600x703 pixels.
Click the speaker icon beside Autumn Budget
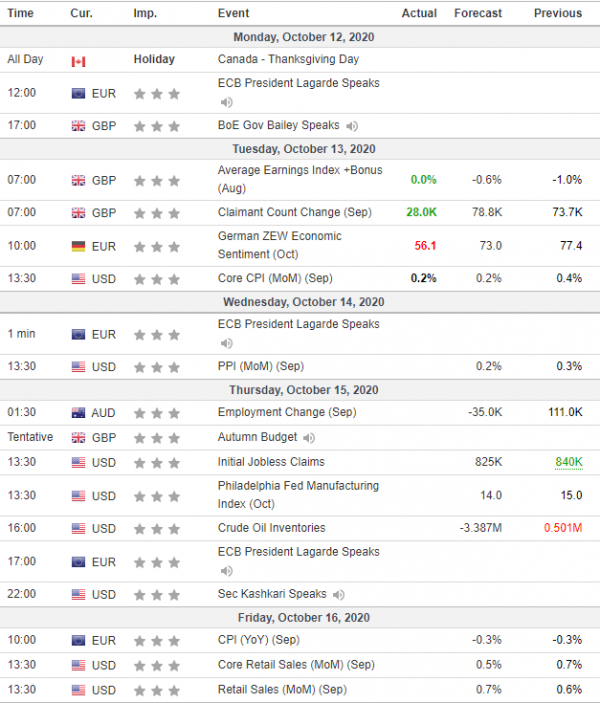309,438
